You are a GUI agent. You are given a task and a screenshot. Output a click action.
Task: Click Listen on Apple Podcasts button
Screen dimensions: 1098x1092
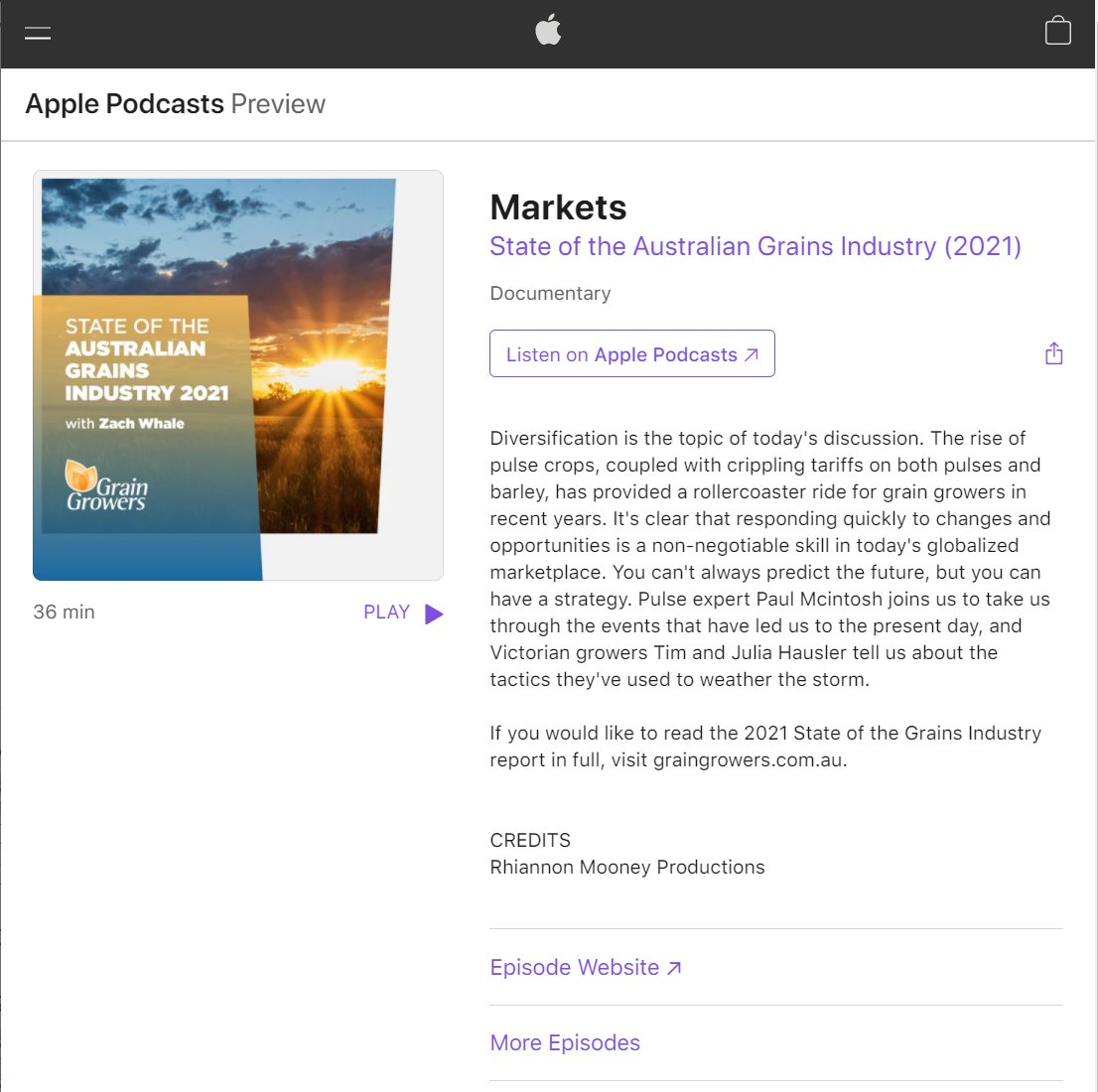coord(632,353)
